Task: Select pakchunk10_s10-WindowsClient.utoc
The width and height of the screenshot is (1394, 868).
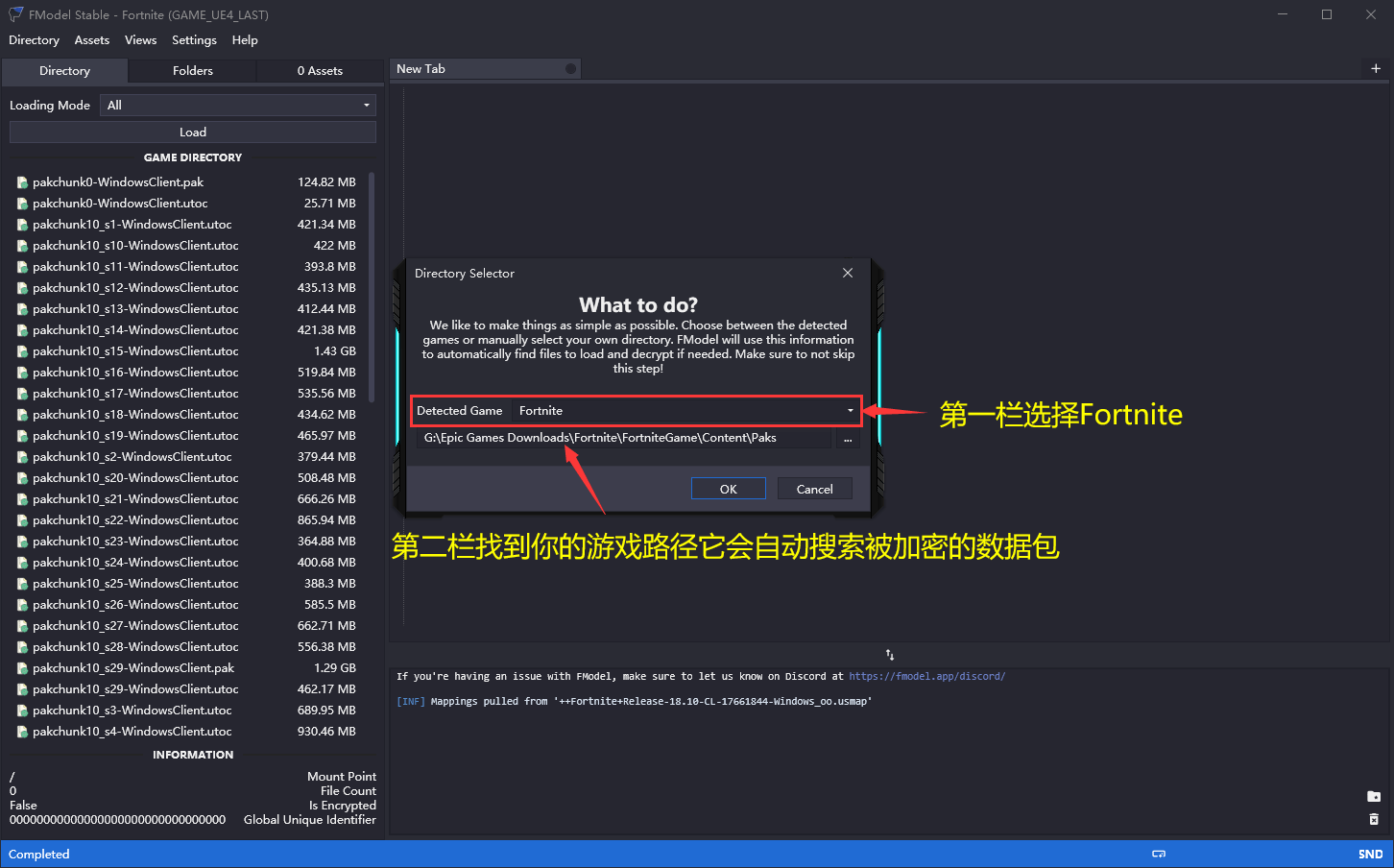Action: tap(187, 246)
